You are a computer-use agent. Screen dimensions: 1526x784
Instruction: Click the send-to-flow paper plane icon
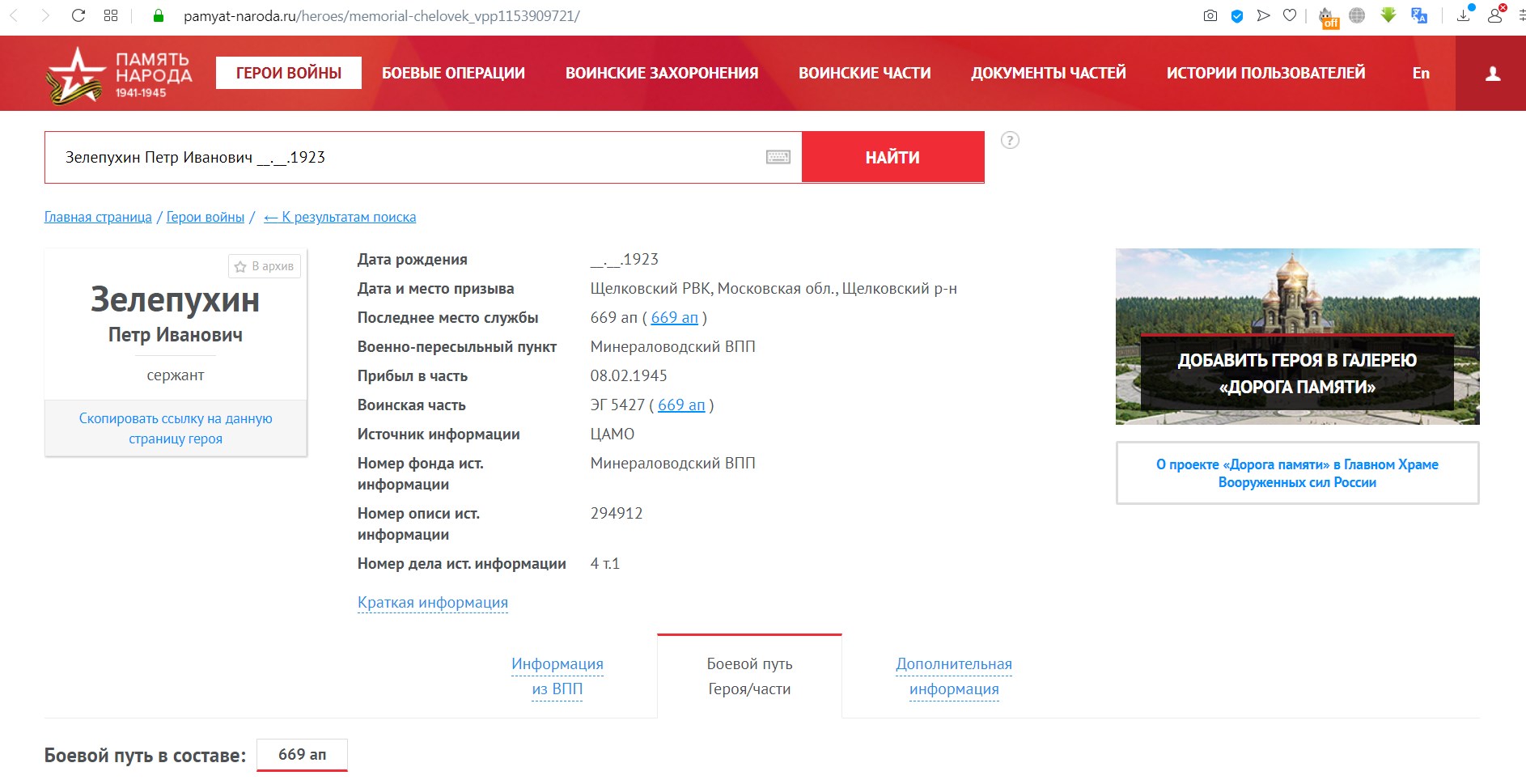(x=1263, y=15)
